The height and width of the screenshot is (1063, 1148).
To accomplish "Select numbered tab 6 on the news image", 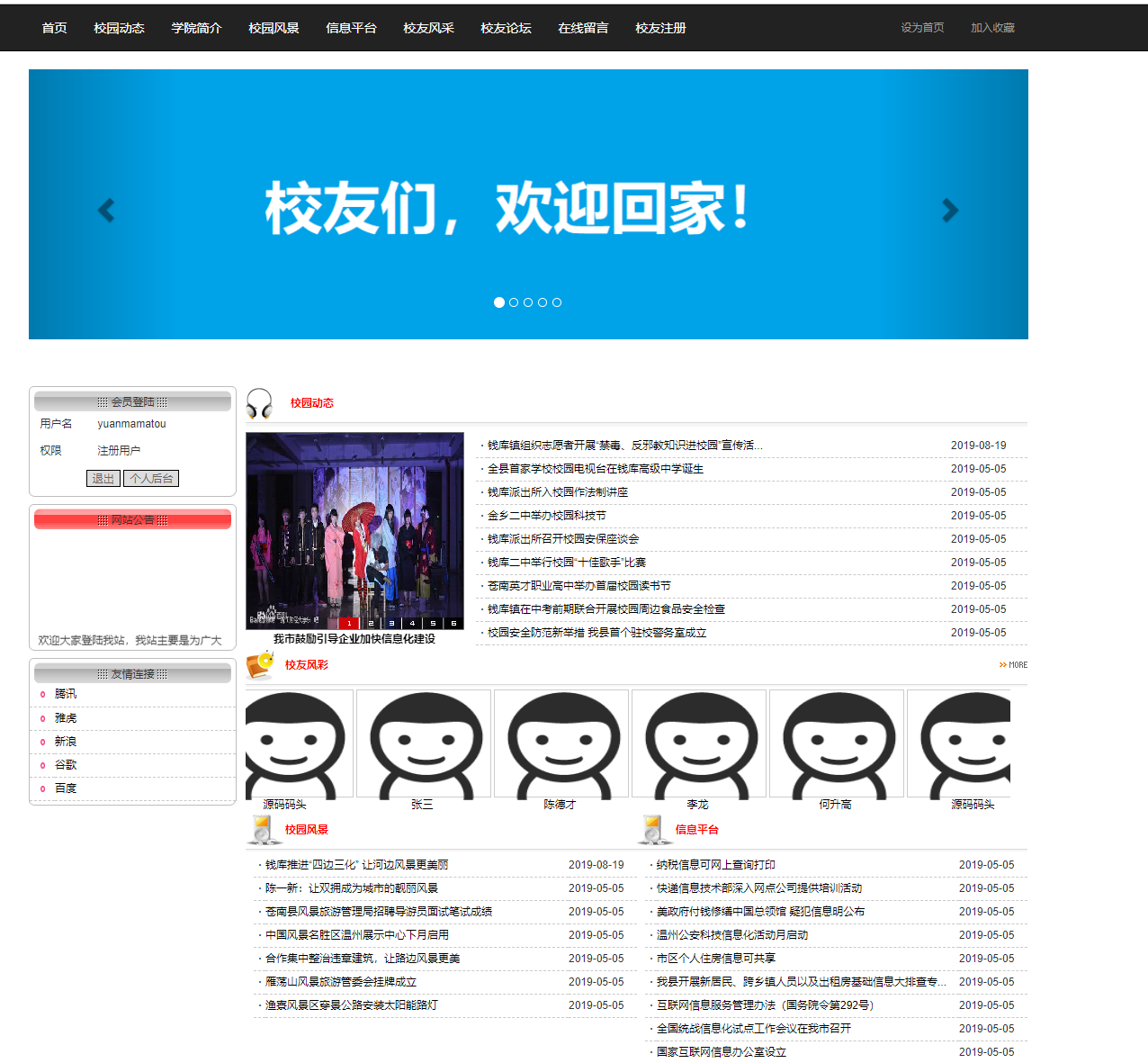I will [454, 622].
